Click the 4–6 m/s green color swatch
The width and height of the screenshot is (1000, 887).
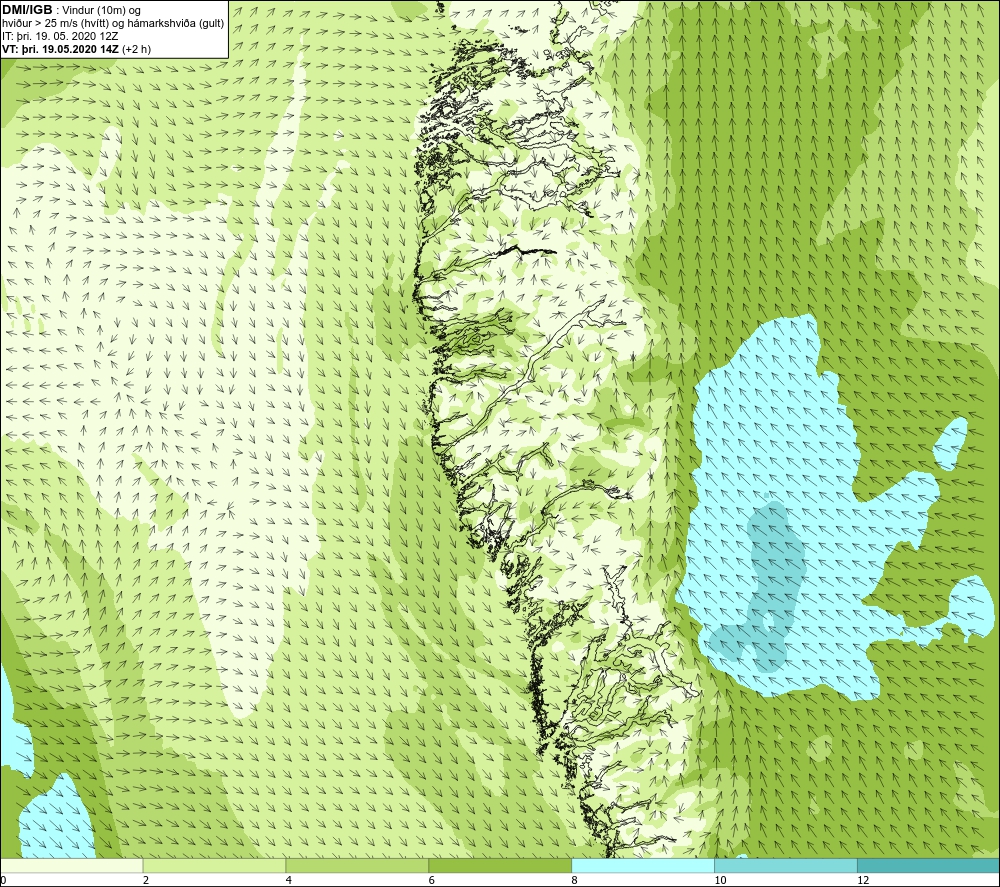coord(357,866)
